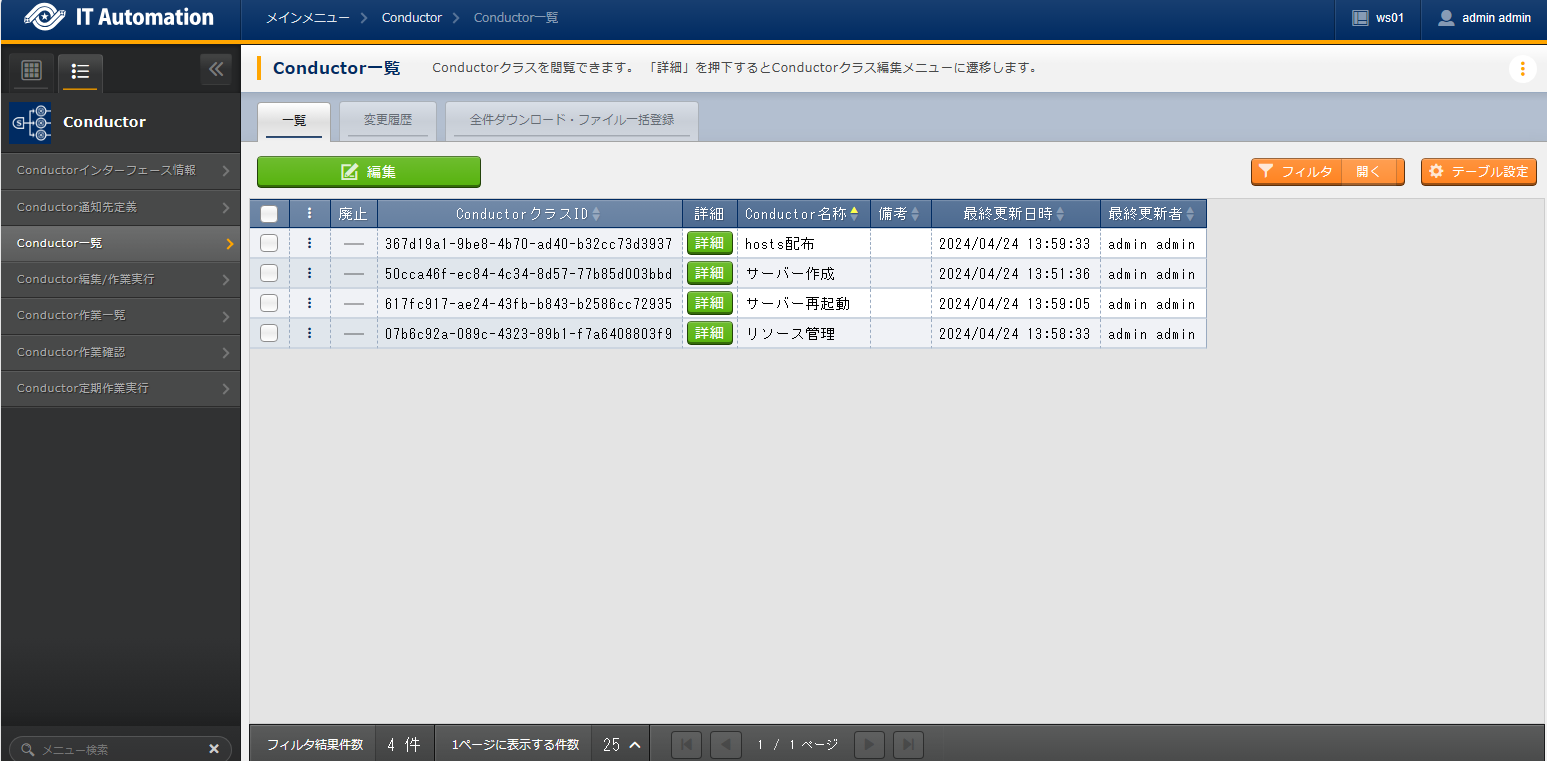1547x761 pixels.
Task: Tick the select-all checkbox in table header
Action: (269, 214)
